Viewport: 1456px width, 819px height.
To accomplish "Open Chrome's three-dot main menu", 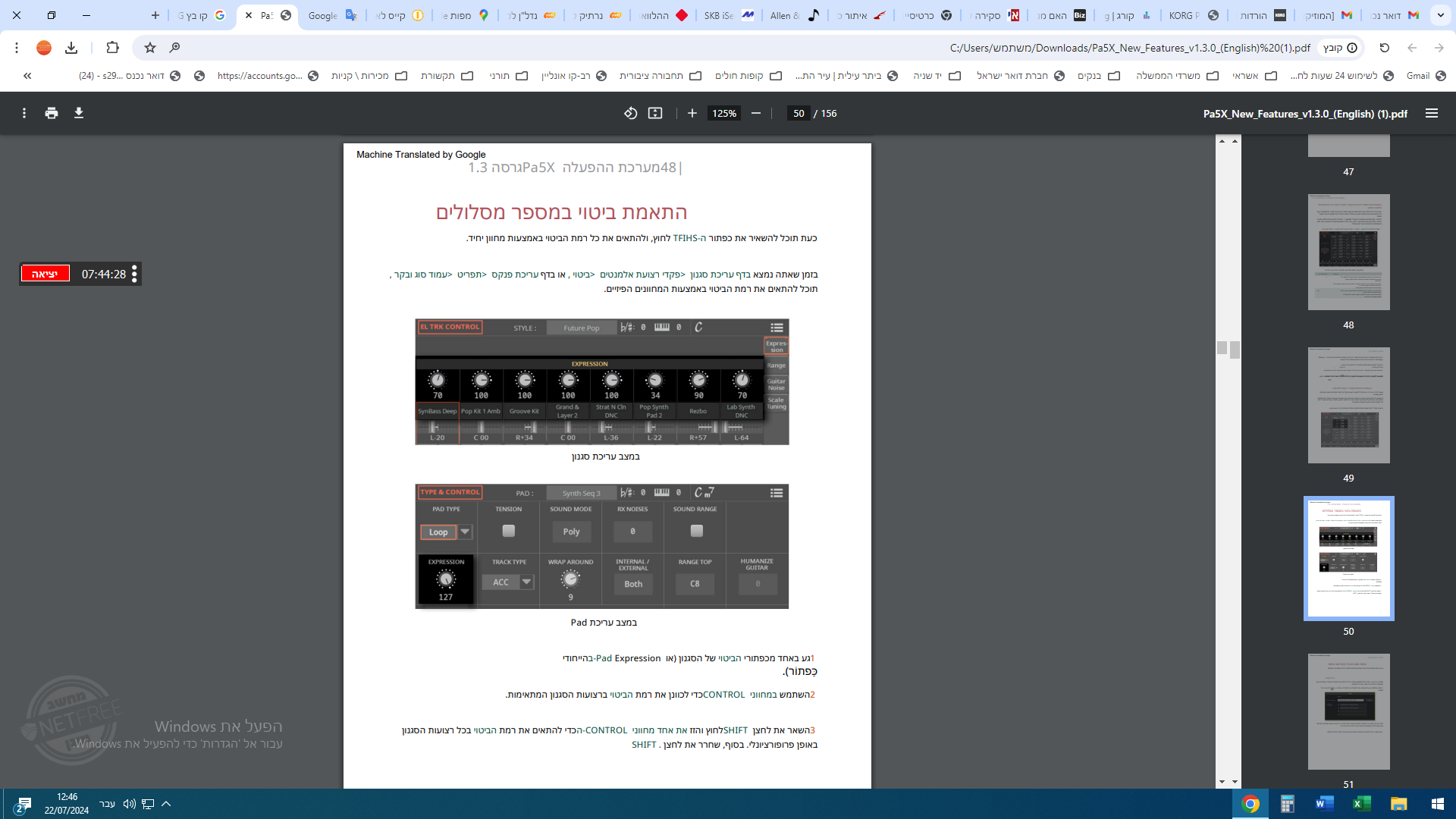I will tap(17, 48).
